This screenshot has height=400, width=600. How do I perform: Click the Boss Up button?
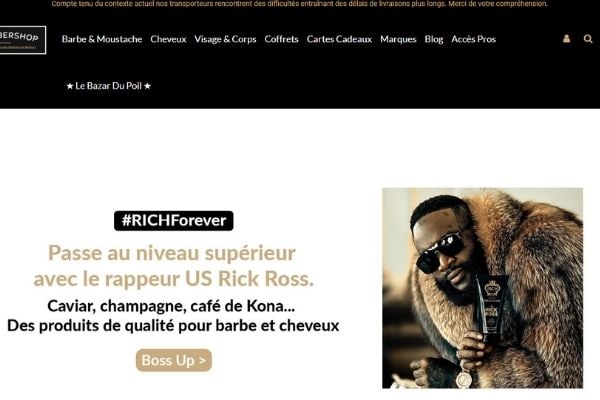click(174, 360)
